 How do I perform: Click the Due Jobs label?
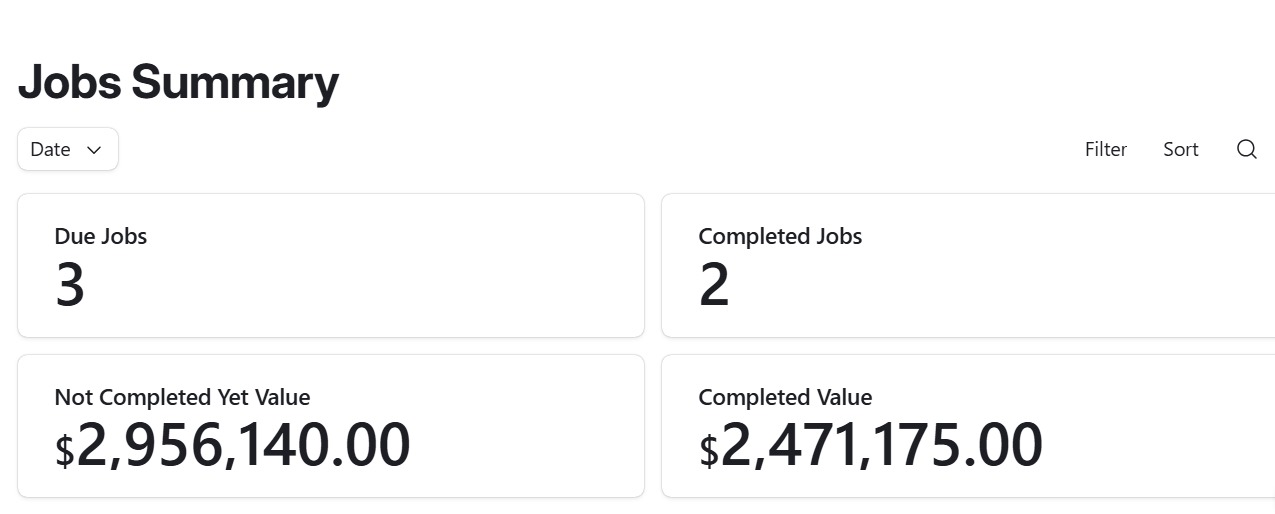click(x=101, y=236)
